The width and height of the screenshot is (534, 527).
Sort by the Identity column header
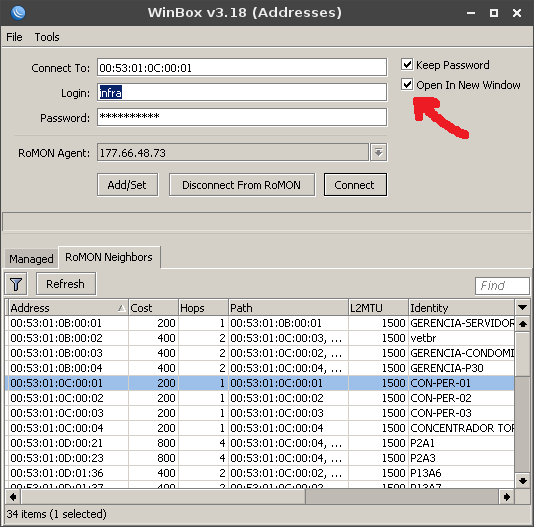coord(461,308)
